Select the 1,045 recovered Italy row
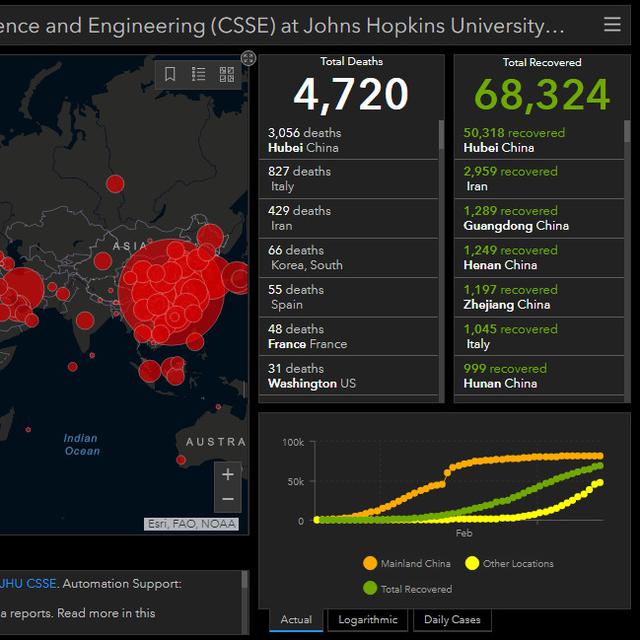Screen dimensions: 640x640 [539, 336]
